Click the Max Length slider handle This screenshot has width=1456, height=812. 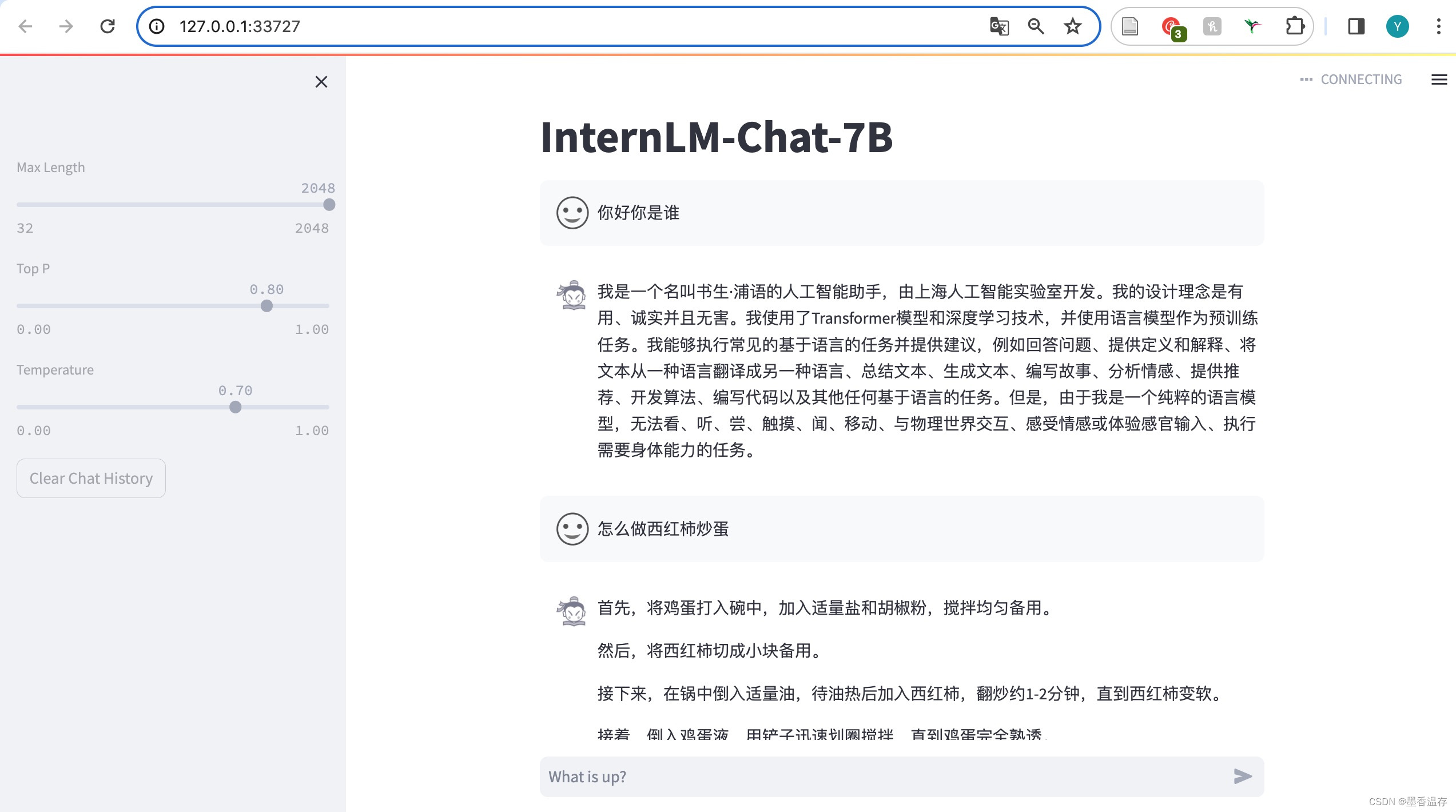point(329,205)
